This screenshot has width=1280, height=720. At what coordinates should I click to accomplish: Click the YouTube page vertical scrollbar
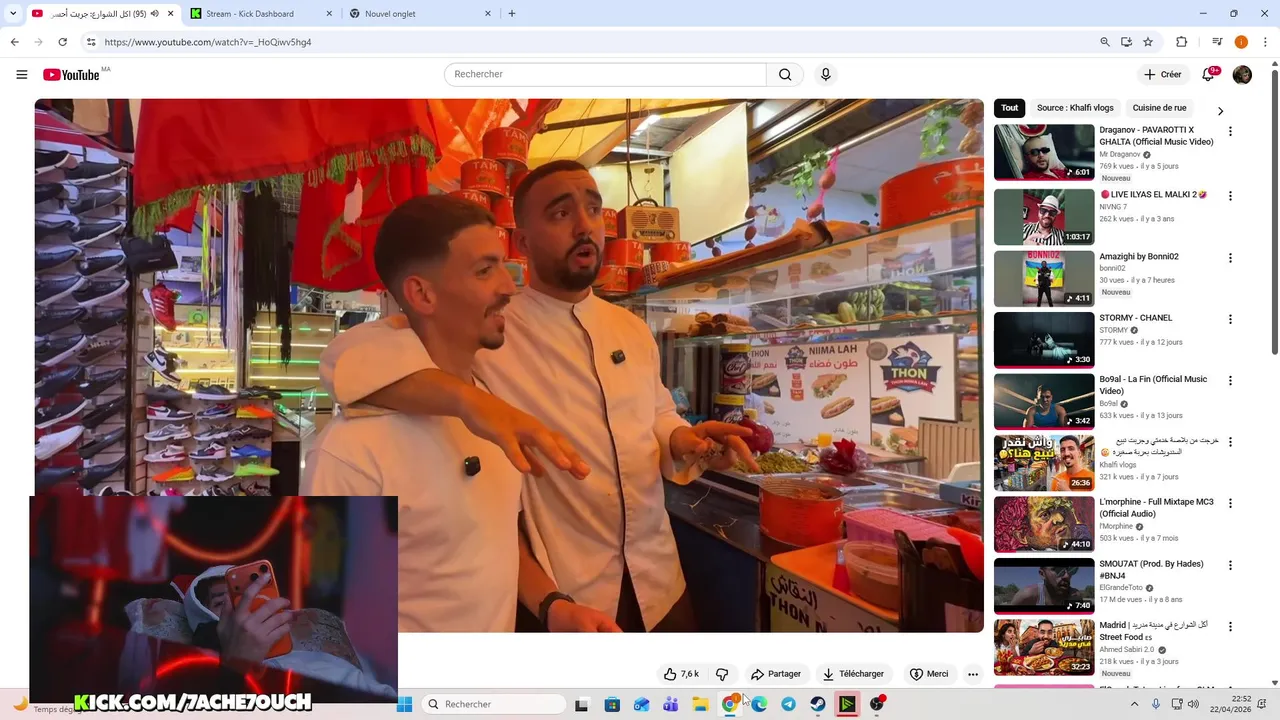point(1274,210)
